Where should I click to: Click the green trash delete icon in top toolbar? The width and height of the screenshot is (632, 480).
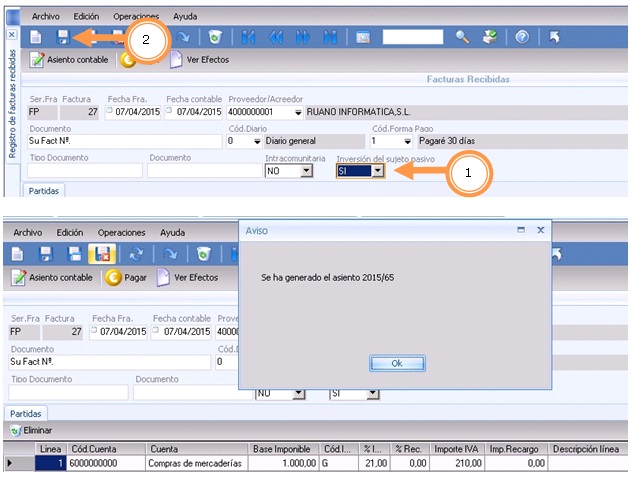(x=214, y=37)
